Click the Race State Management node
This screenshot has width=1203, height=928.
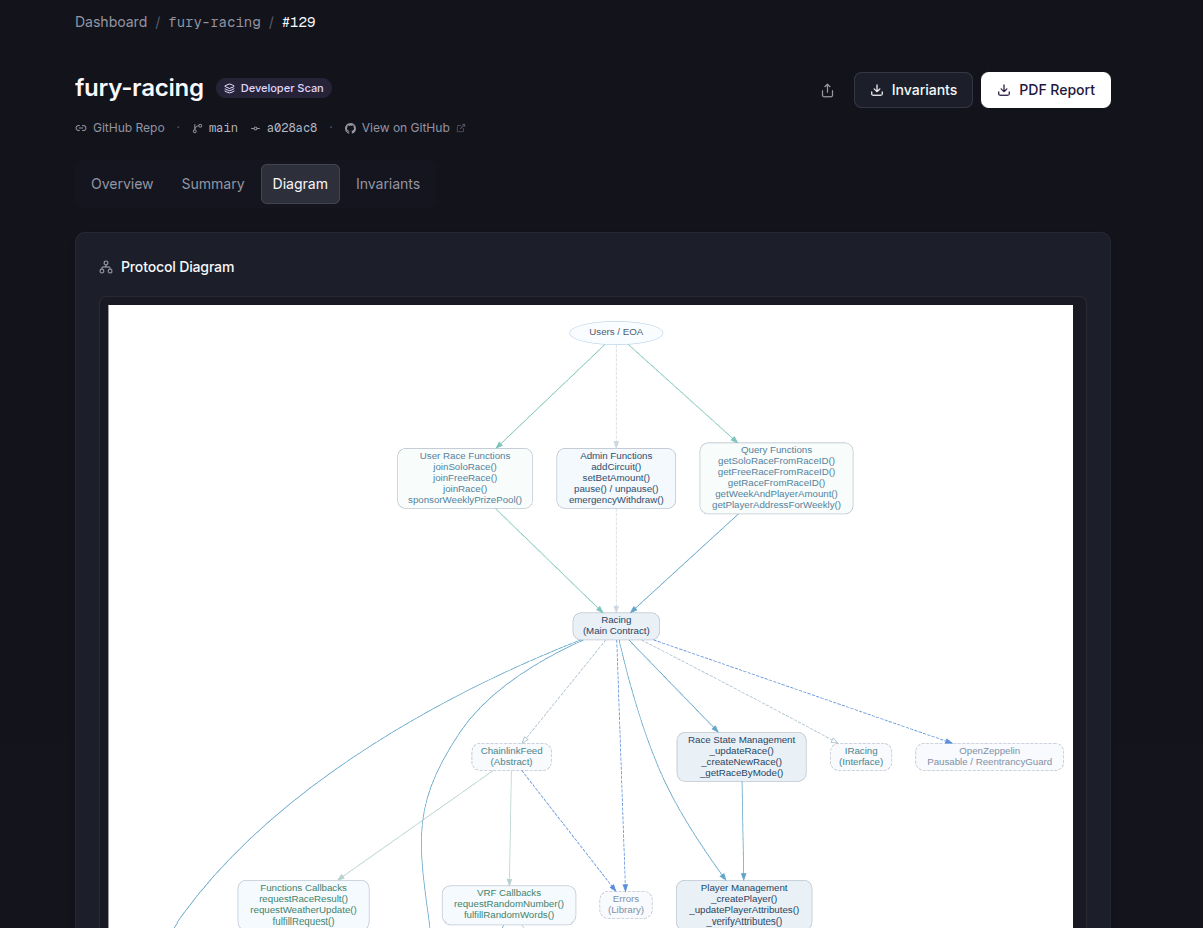741,757
